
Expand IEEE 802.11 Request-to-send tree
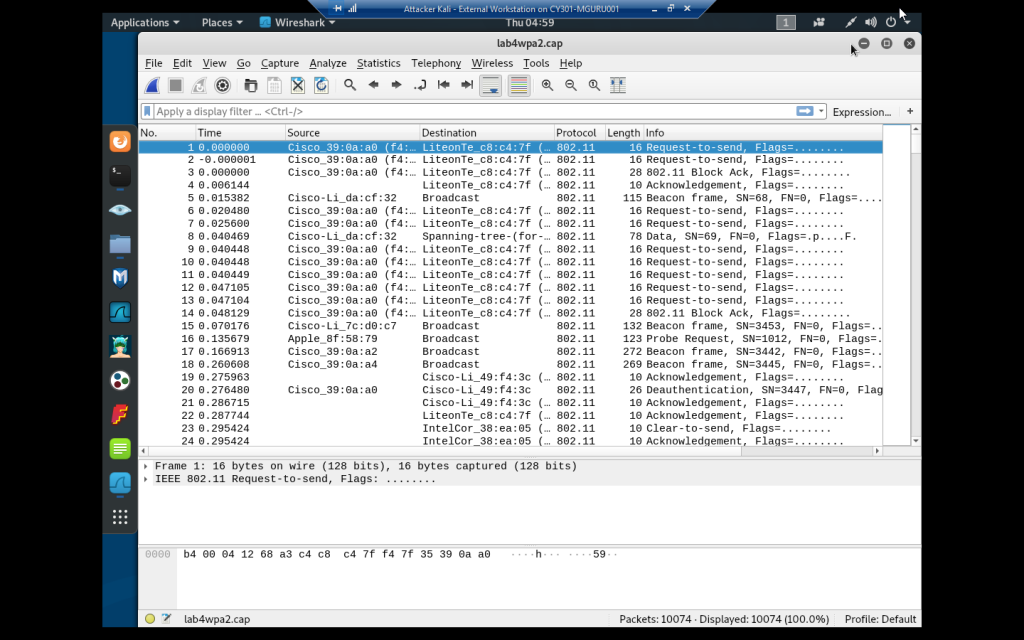(x=146, y=479)
